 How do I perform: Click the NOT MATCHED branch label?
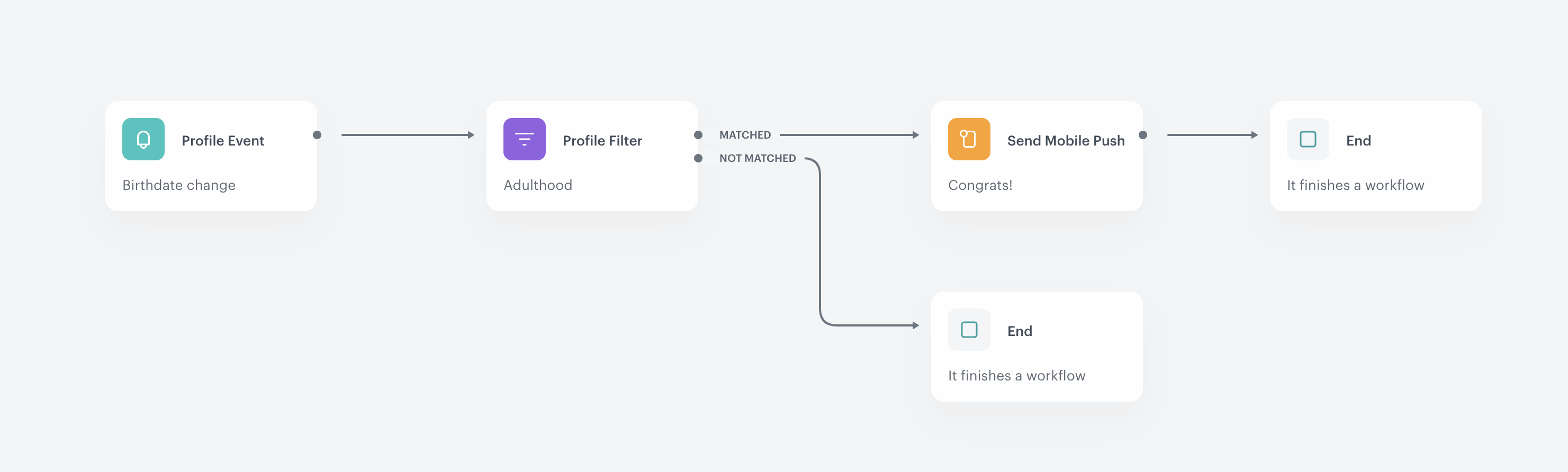point(757,158)
